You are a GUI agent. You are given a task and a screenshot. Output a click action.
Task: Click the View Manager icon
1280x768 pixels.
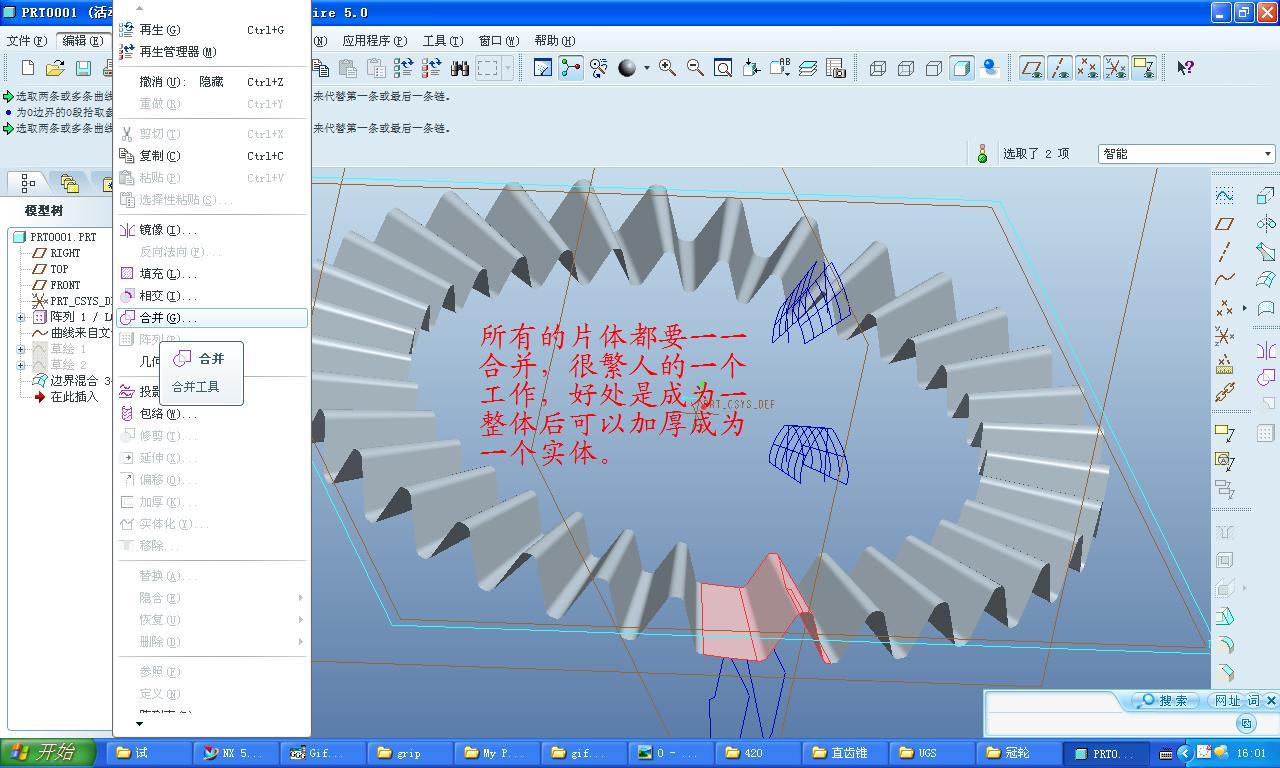[836, 68]
